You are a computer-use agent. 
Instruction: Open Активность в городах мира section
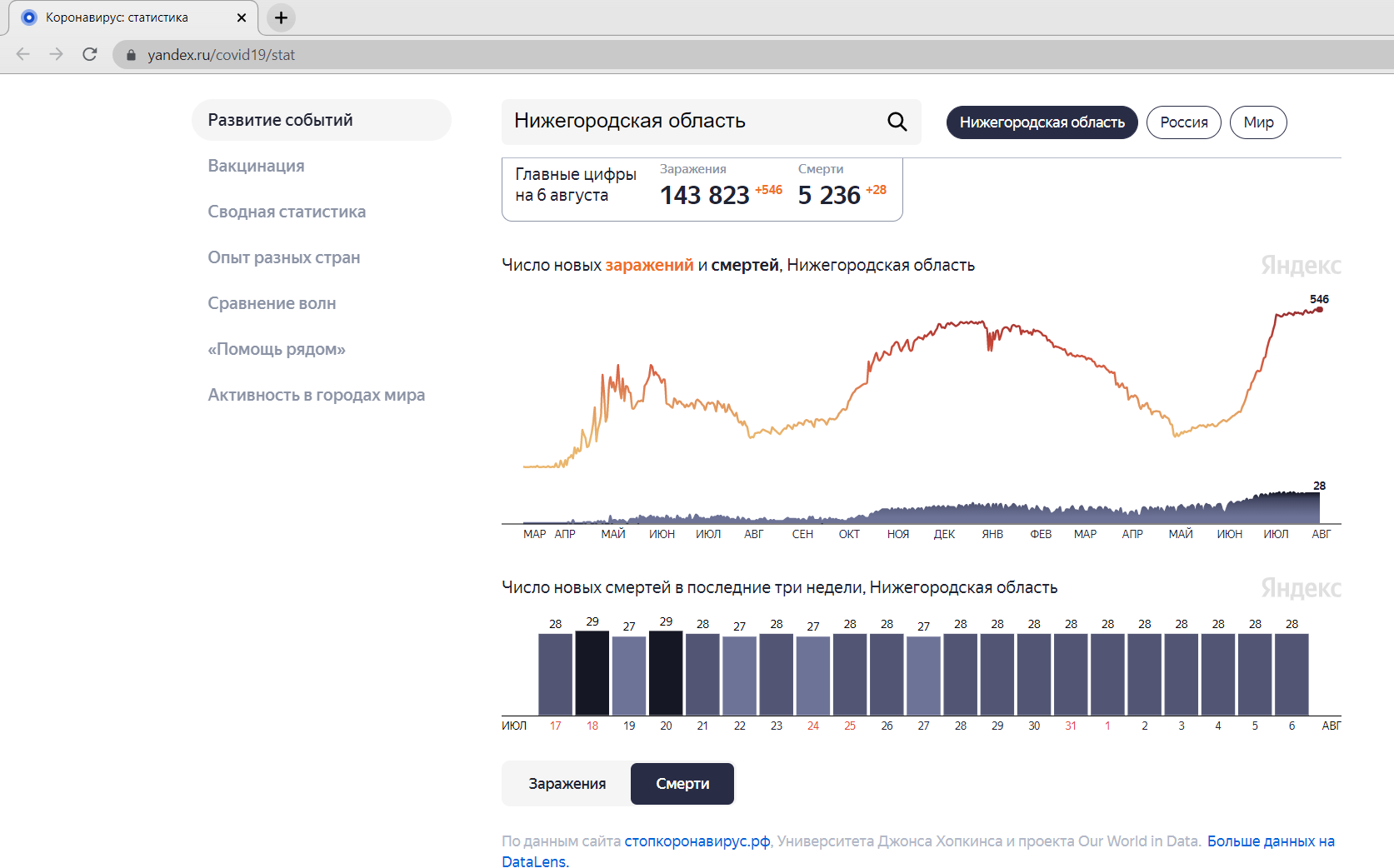click(x=316, y=395)
